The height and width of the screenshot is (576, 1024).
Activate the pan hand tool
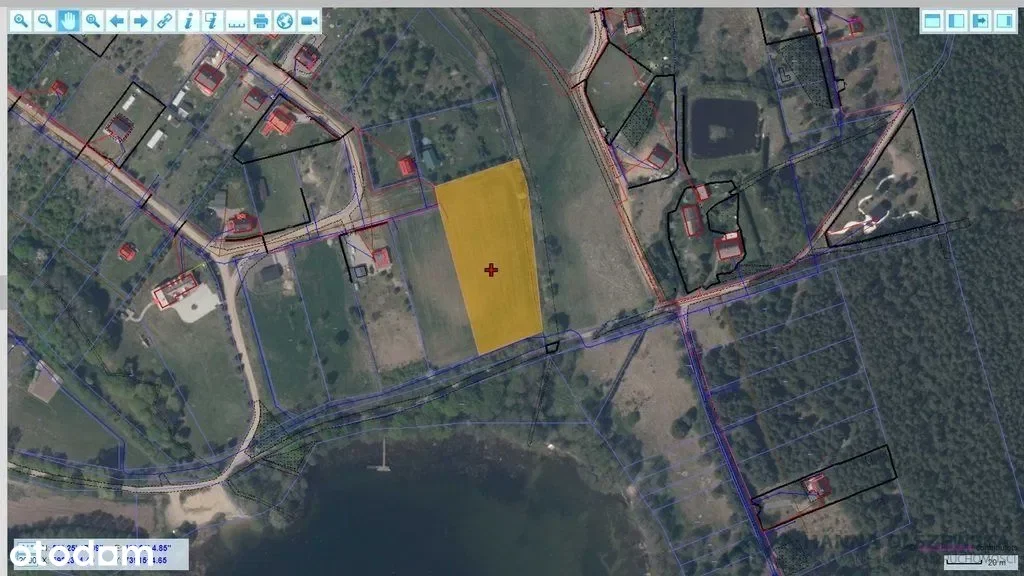coord(68,20)
